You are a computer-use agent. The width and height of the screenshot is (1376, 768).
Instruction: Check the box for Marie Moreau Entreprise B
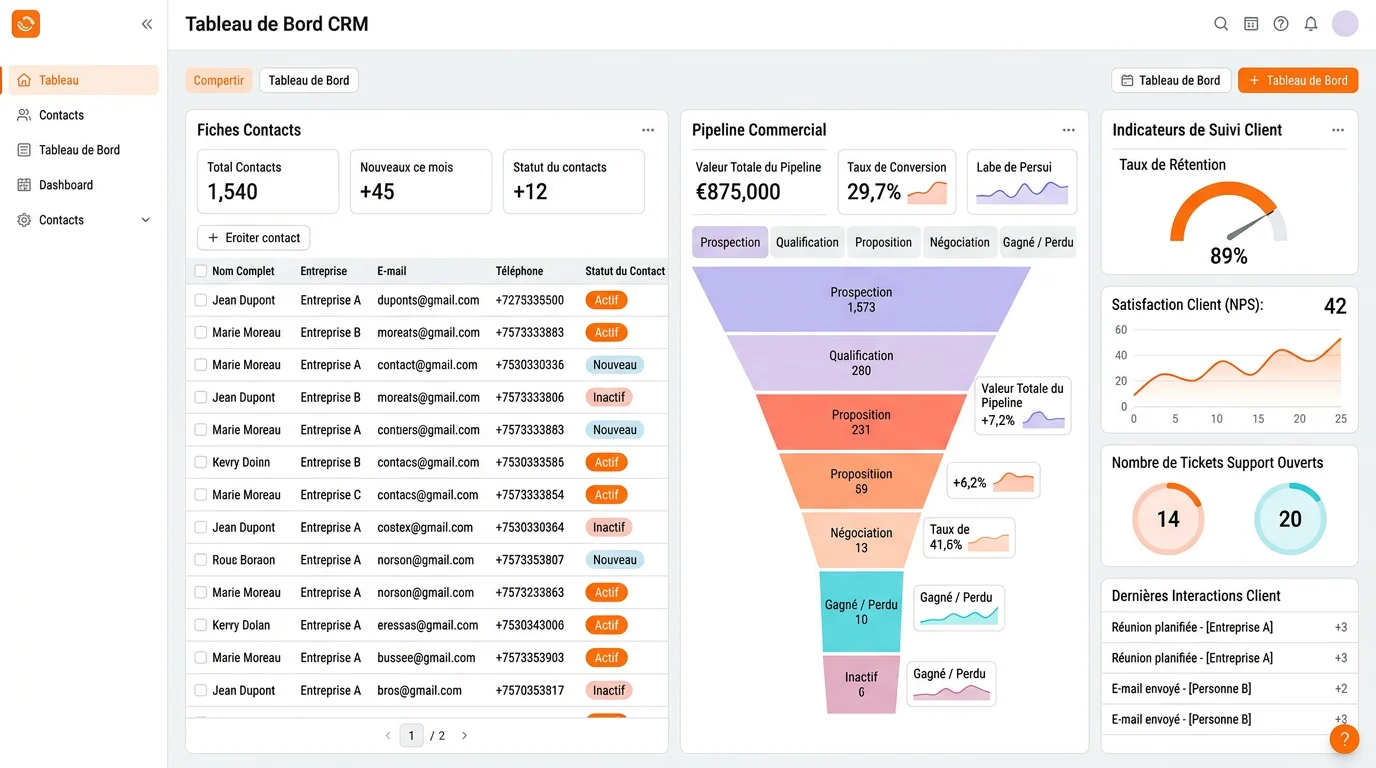[x=201, y=332]
